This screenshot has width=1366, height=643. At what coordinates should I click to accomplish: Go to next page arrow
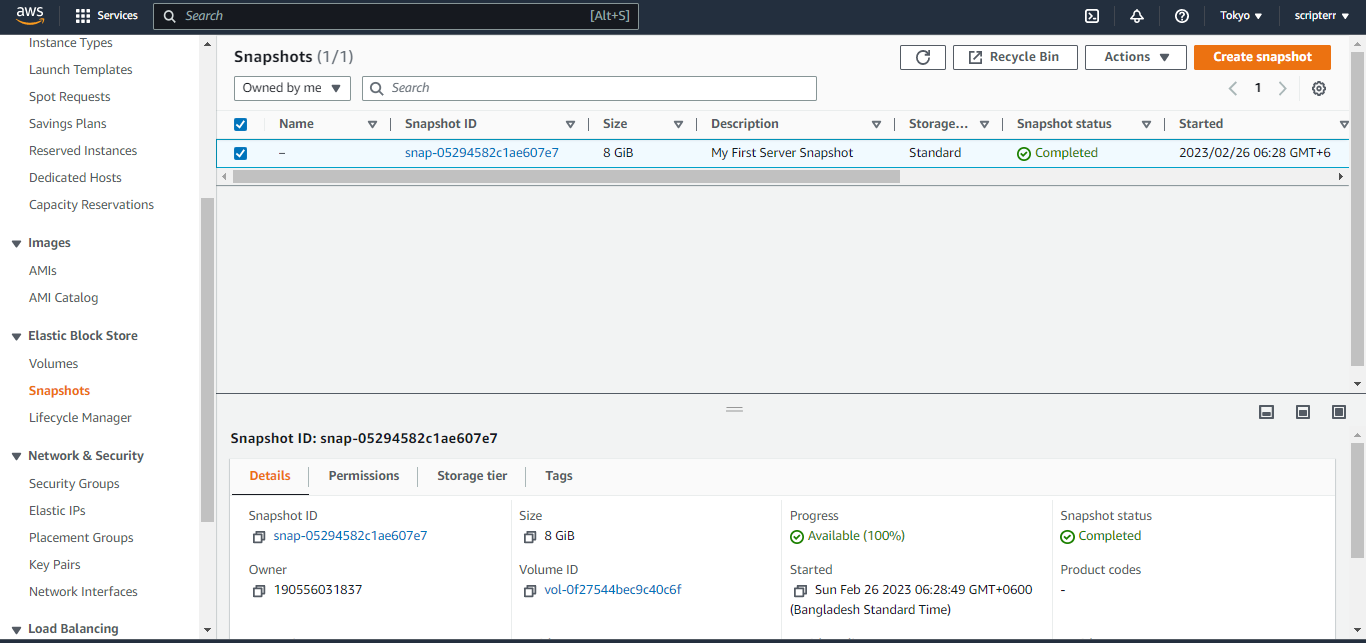click(x=1283, y=88)
